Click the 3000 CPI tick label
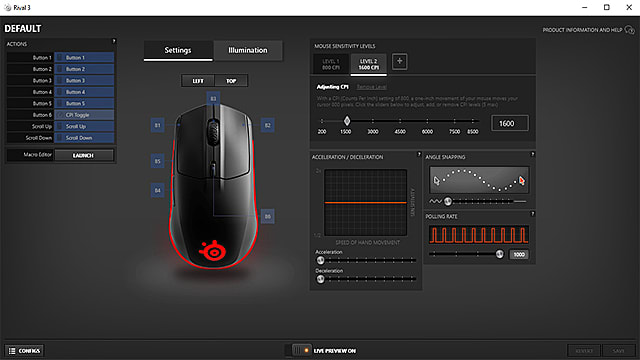The image size is (640, 360). (x=373, y=131)
